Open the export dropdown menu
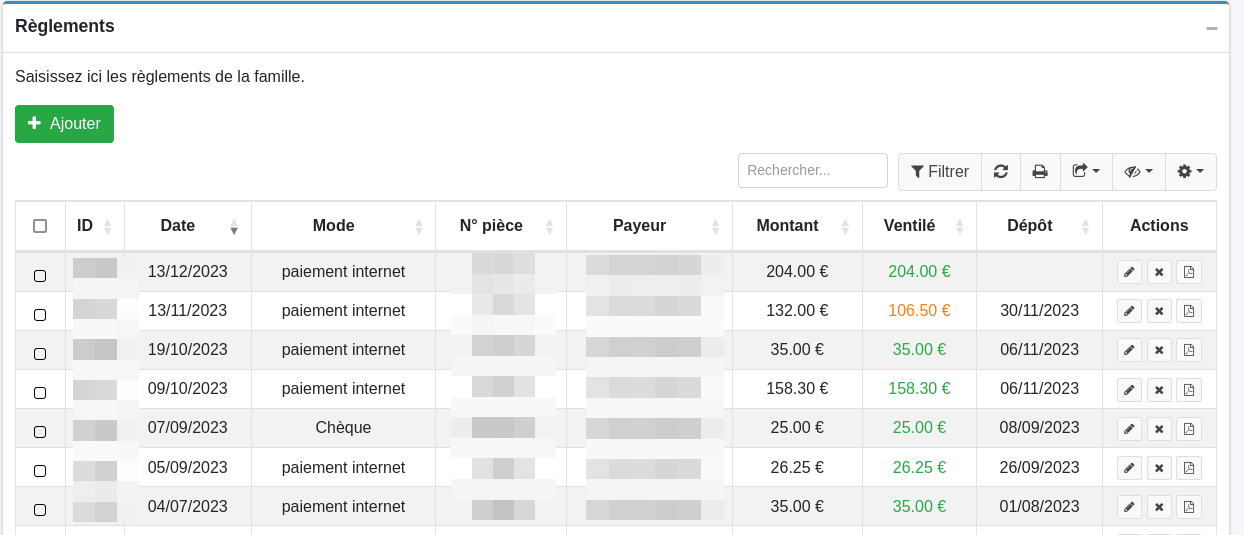1244x535 pixels. 1085,171
